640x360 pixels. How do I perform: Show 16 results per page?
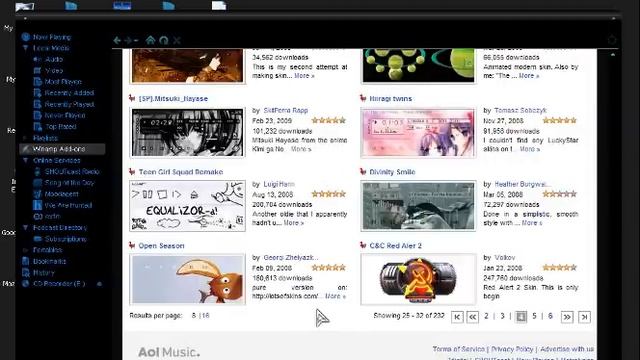click(206, 316)
